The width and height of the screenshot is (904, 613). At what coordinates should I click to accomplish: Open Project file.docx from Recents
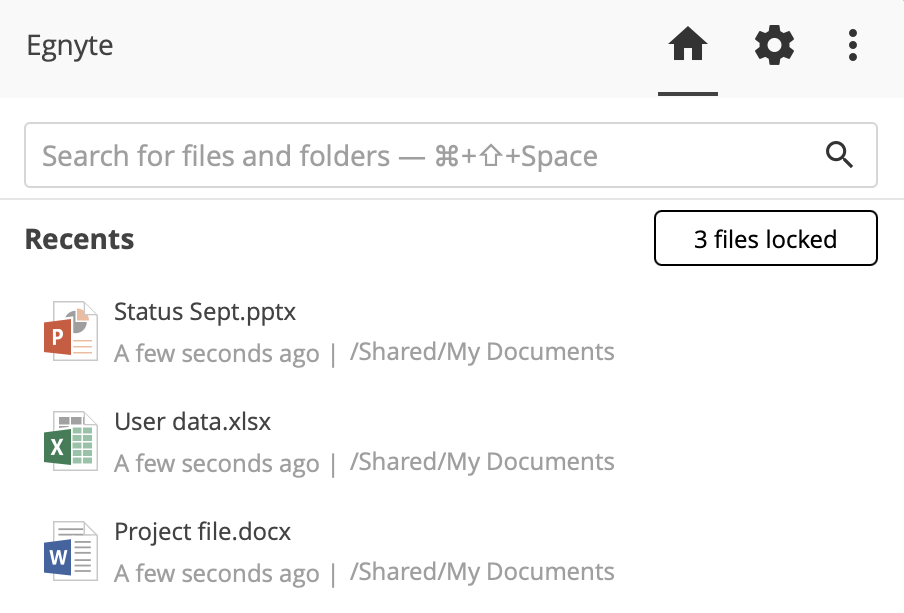[x=202, y=531]
